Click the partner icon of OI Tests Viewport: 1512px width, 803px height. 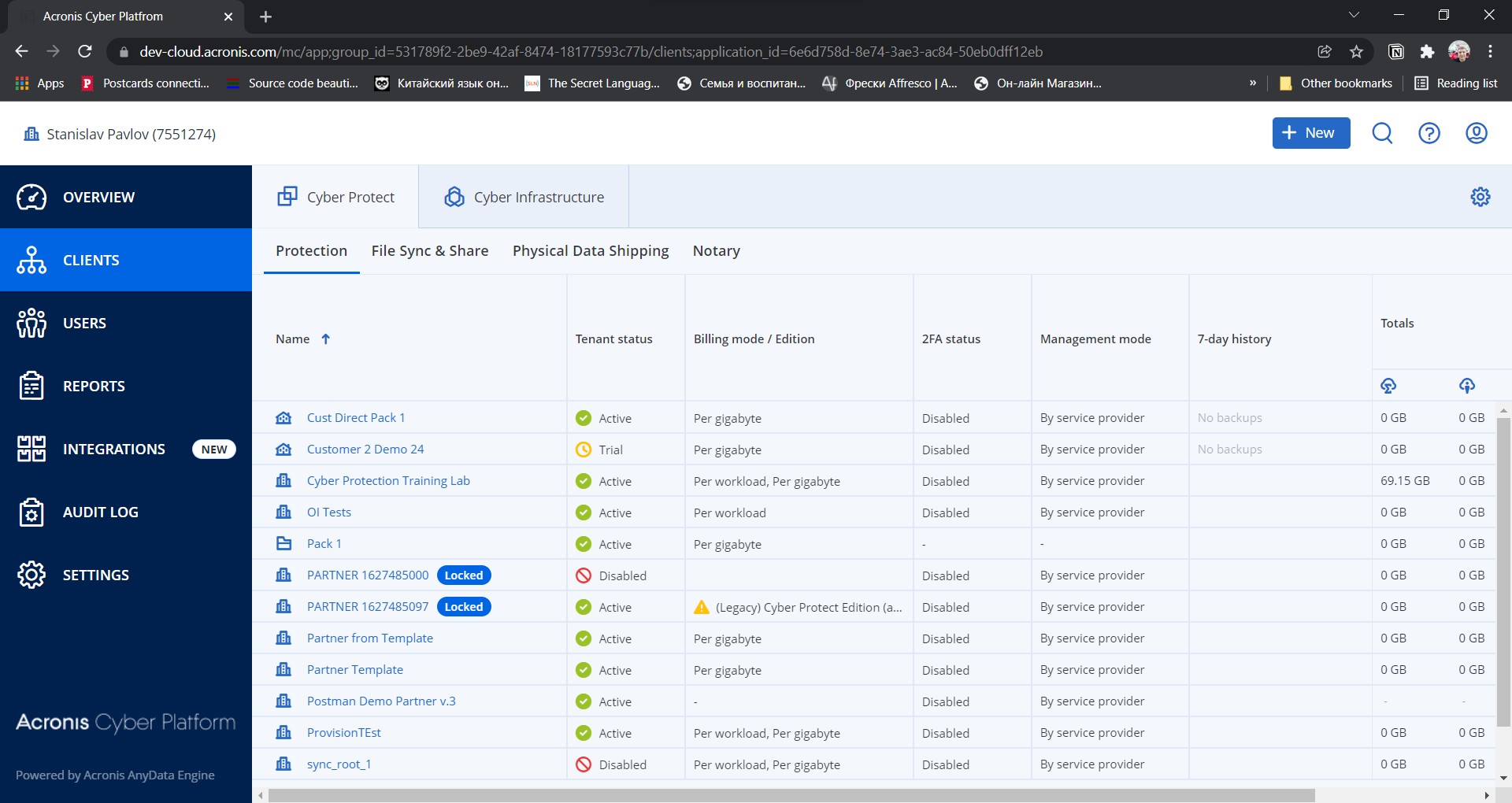(283, 512)
